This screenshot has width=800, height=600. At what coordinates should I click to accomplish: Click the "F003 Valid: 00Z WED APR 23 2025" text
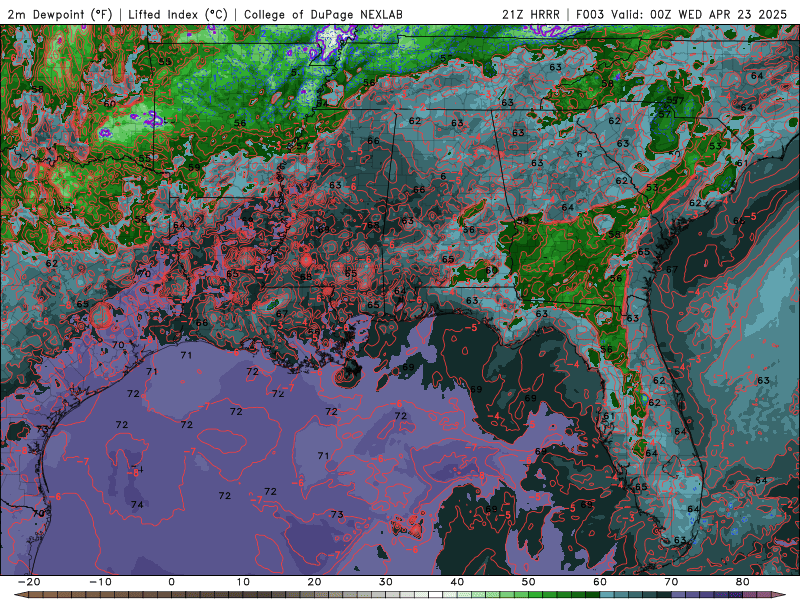point(682,15)
